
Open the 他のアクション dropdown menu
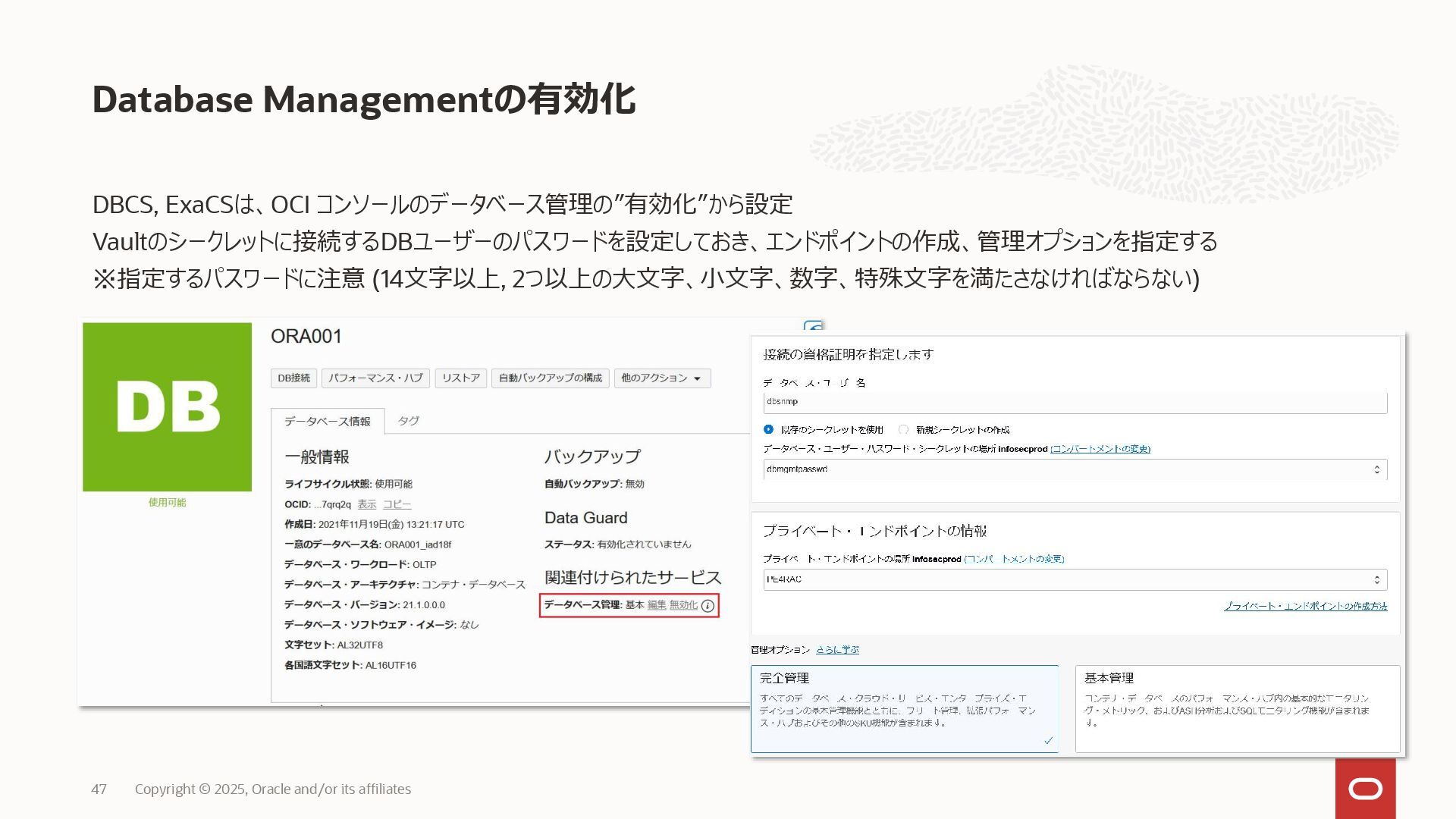pyautogui.click(x=661, y=378)
